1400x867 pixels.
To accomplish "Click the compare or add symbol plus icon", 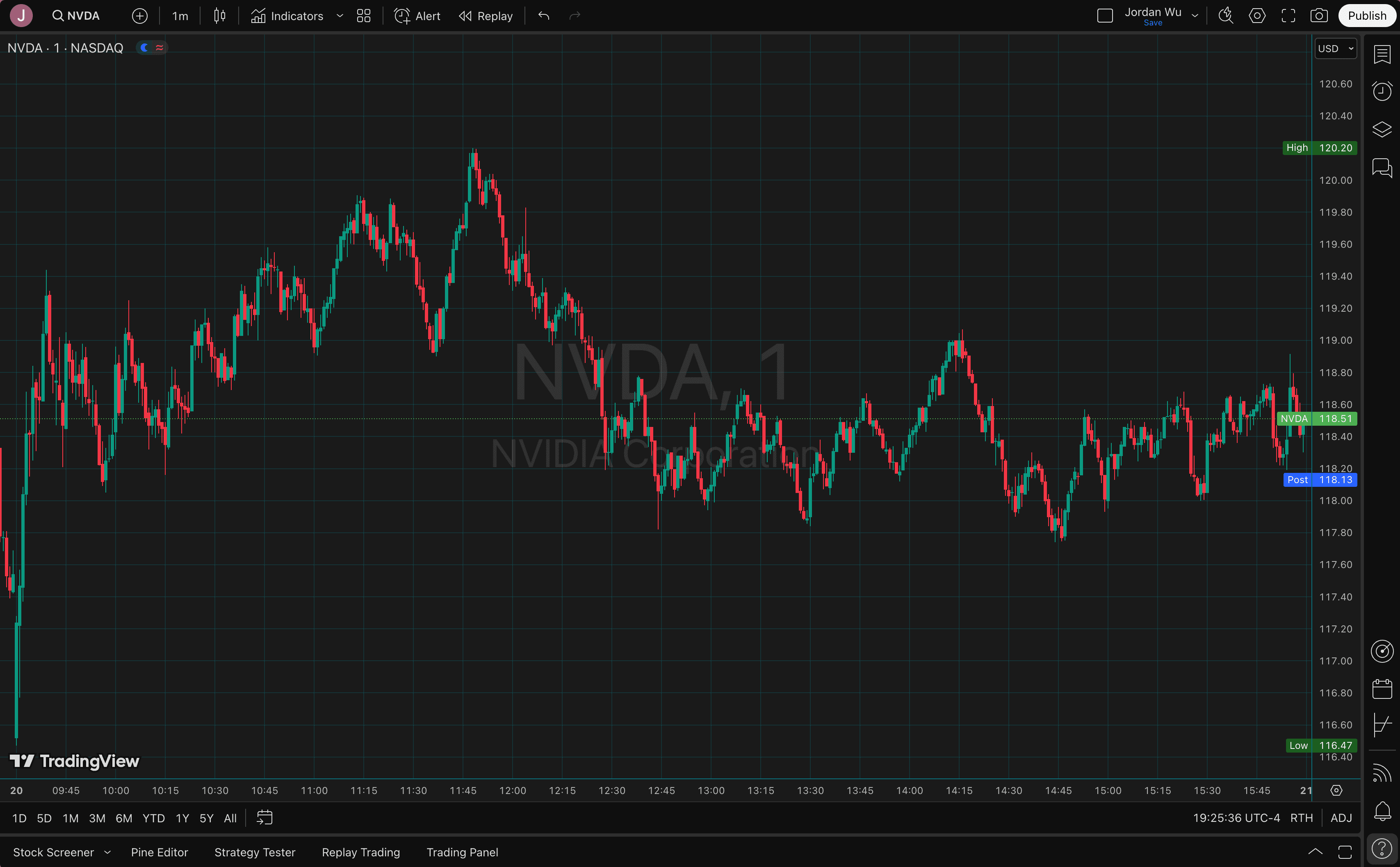I will (x=139, y=16).
